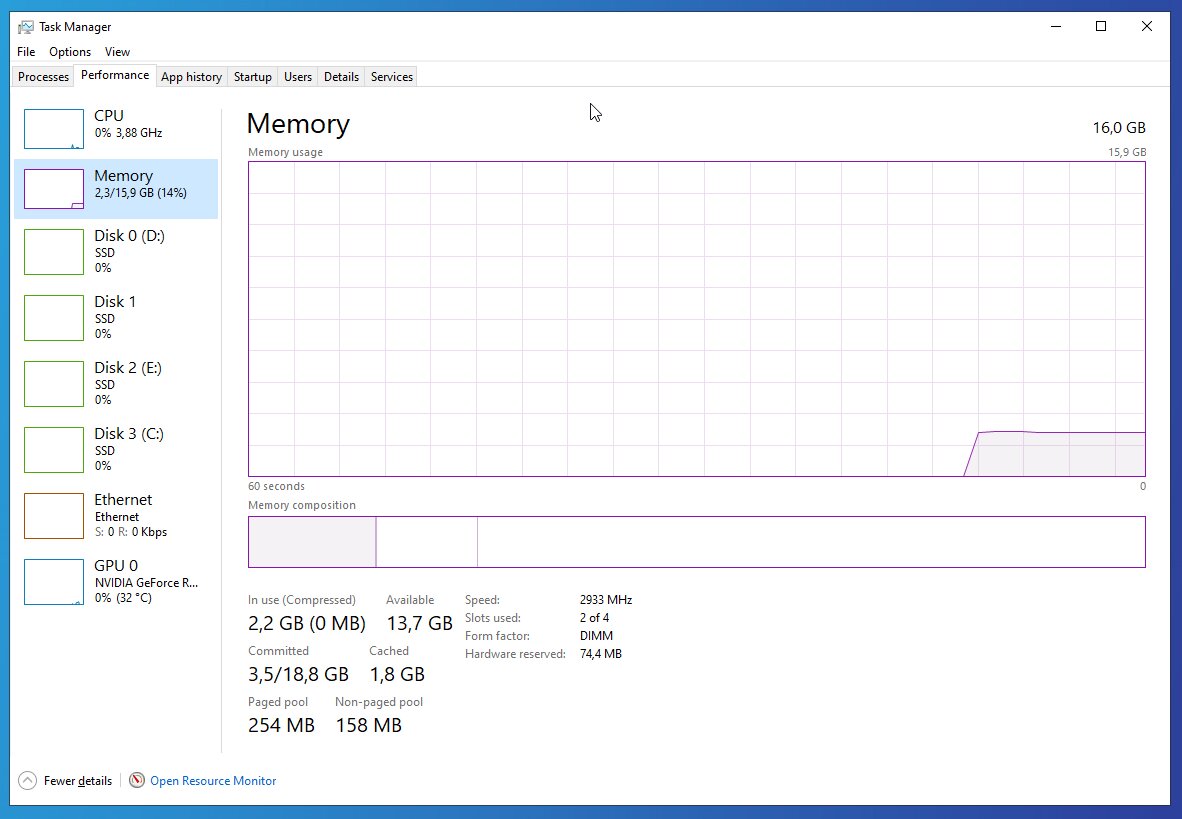Maximize the Task Manager window
Viewport: 1182px width, 819px height.
pyautogui.click(x=1101, y=26)
